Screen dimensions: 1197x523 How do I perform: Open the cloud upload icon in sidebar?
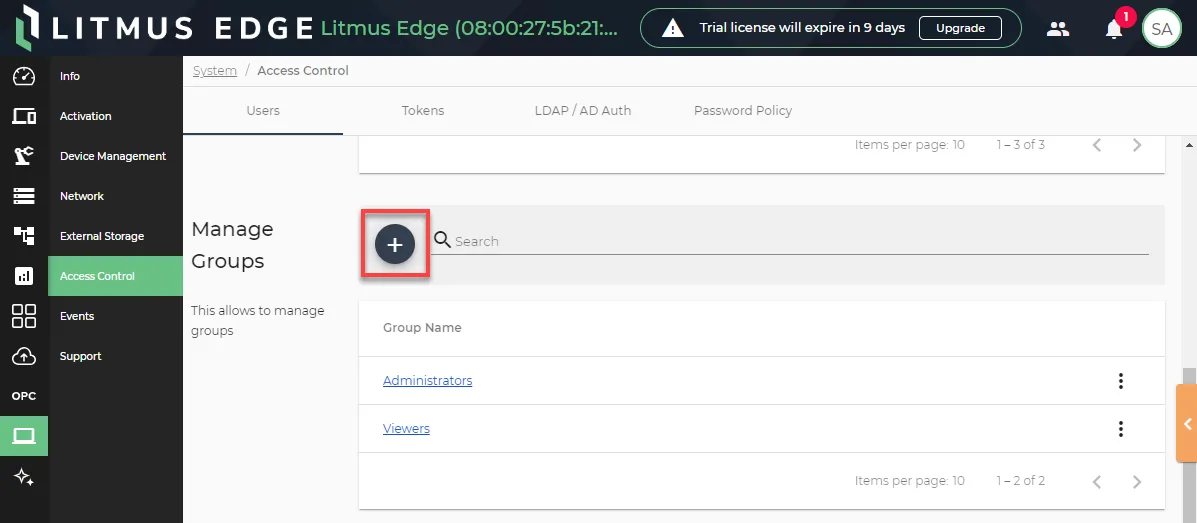coord(24,356)
